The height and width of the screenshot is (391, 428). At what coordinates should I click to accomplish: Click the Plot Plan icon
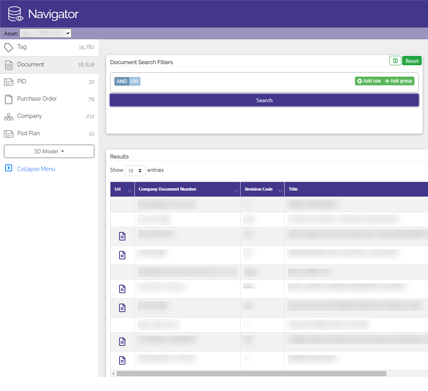point(9,134)
